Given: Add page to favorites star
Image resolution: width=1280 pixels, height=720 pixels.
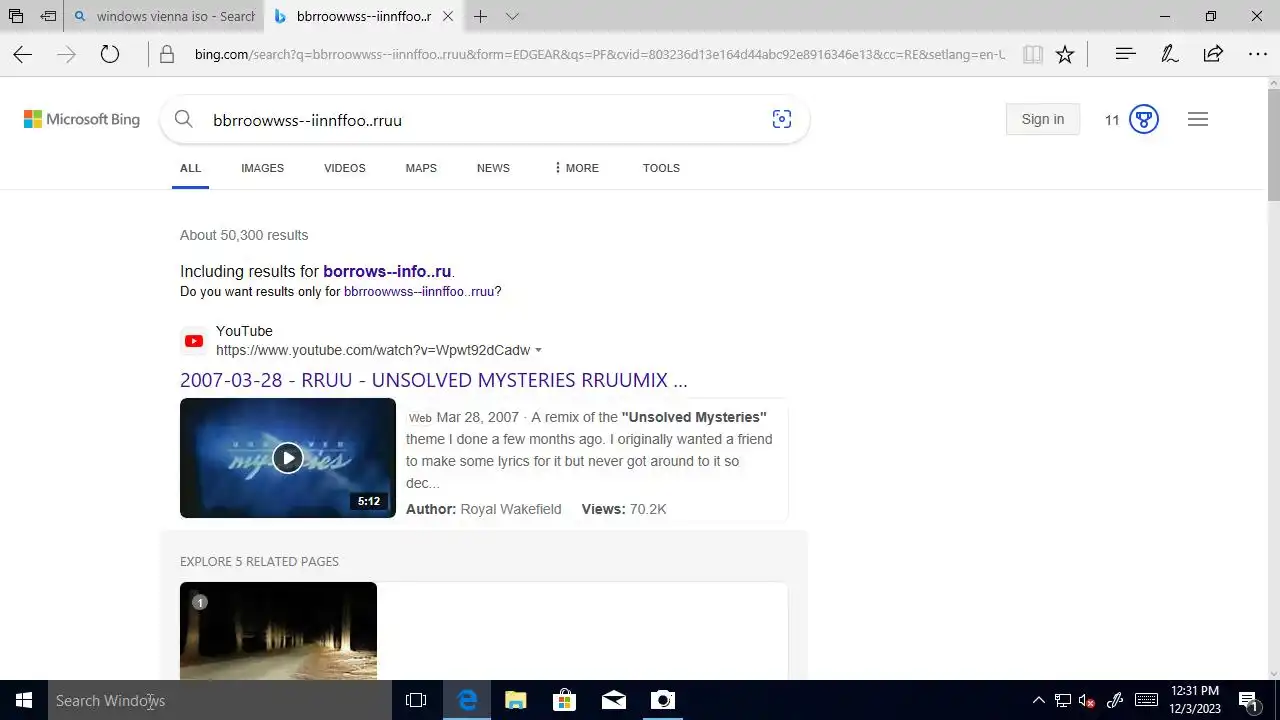Looking at the screenshot, I should (1065, 55).
